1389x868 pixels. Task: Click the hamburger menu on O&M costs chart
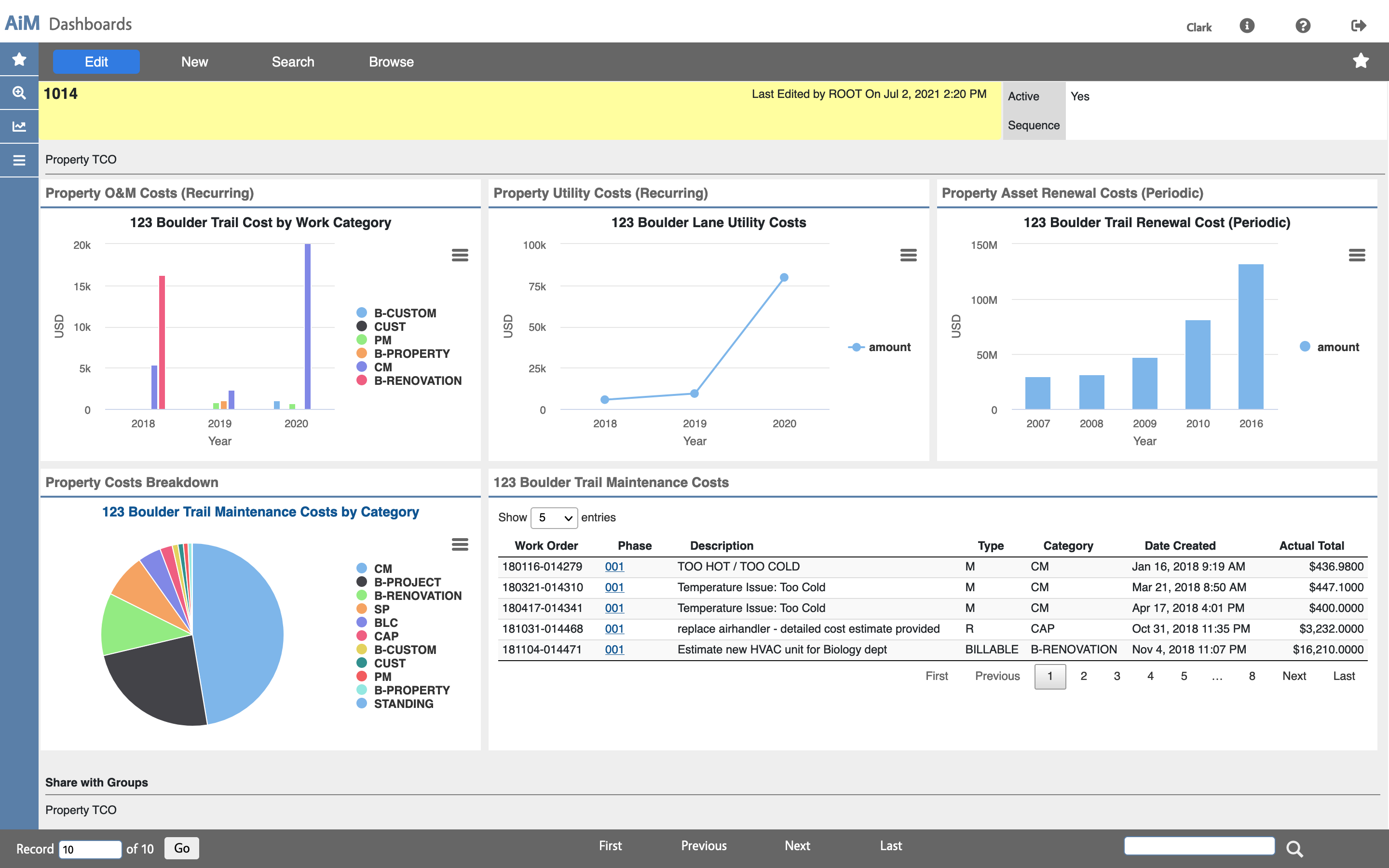click(x=459, y=256)
